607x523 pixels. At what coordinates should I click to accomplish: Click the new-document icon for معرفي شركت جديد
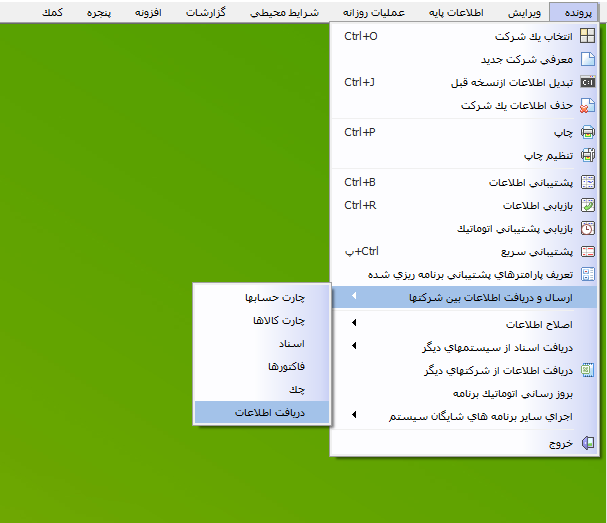[588, 59]
